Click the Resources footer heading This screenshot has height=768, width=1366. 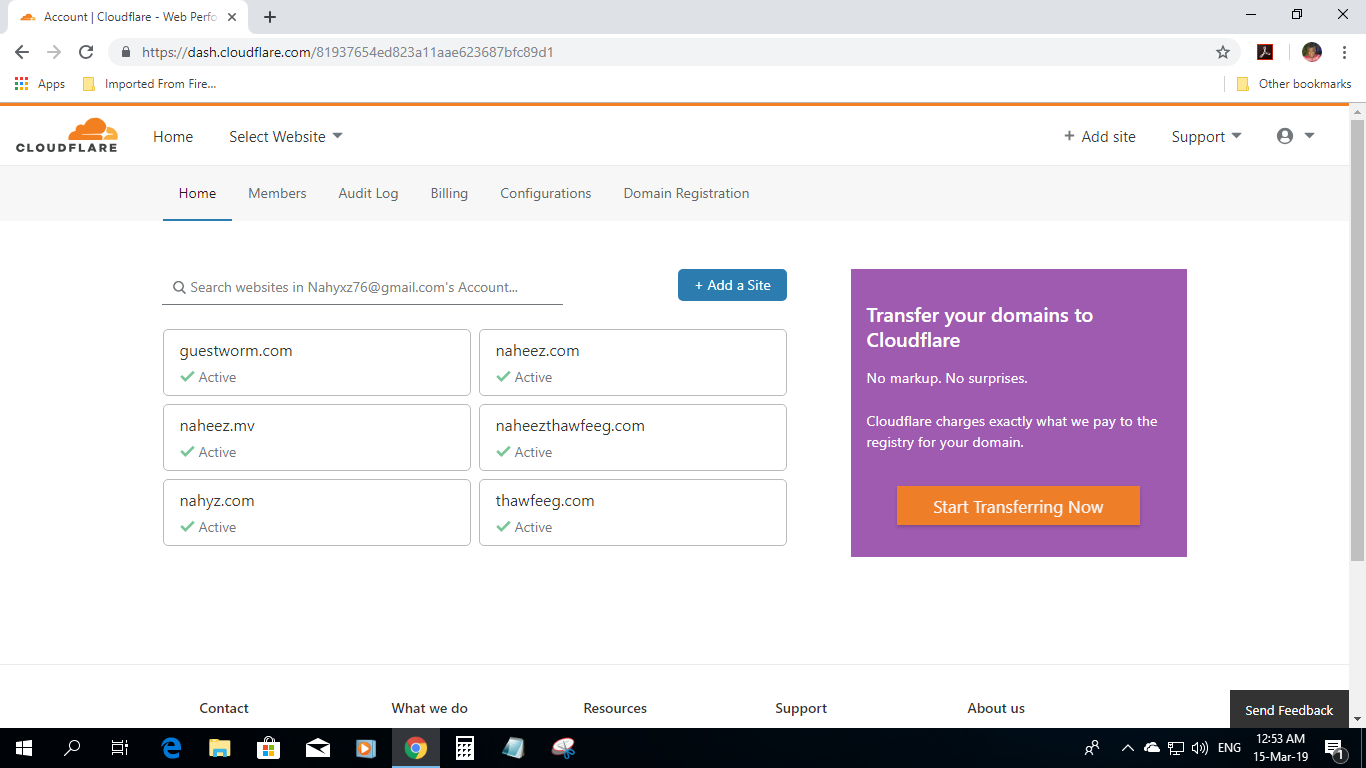coord(615,708)
